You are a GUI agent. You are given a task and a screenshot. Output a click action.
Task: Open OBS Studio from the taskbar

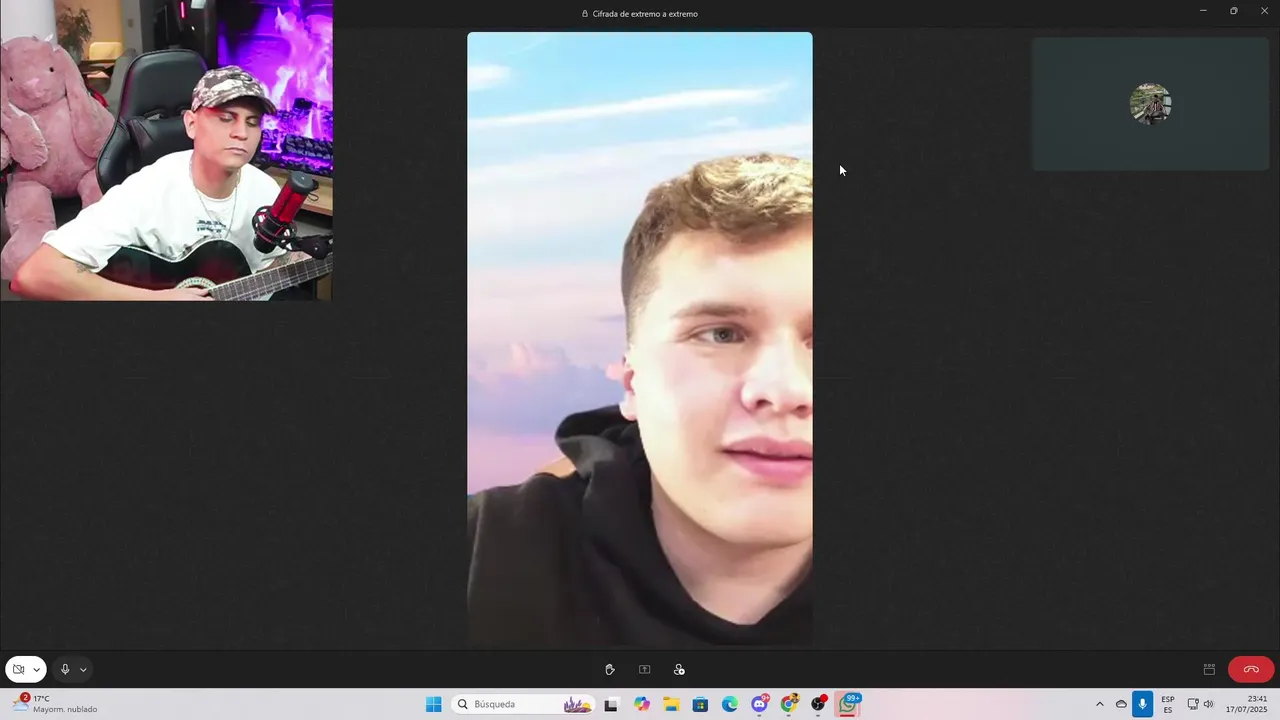(x=819, y=704)
